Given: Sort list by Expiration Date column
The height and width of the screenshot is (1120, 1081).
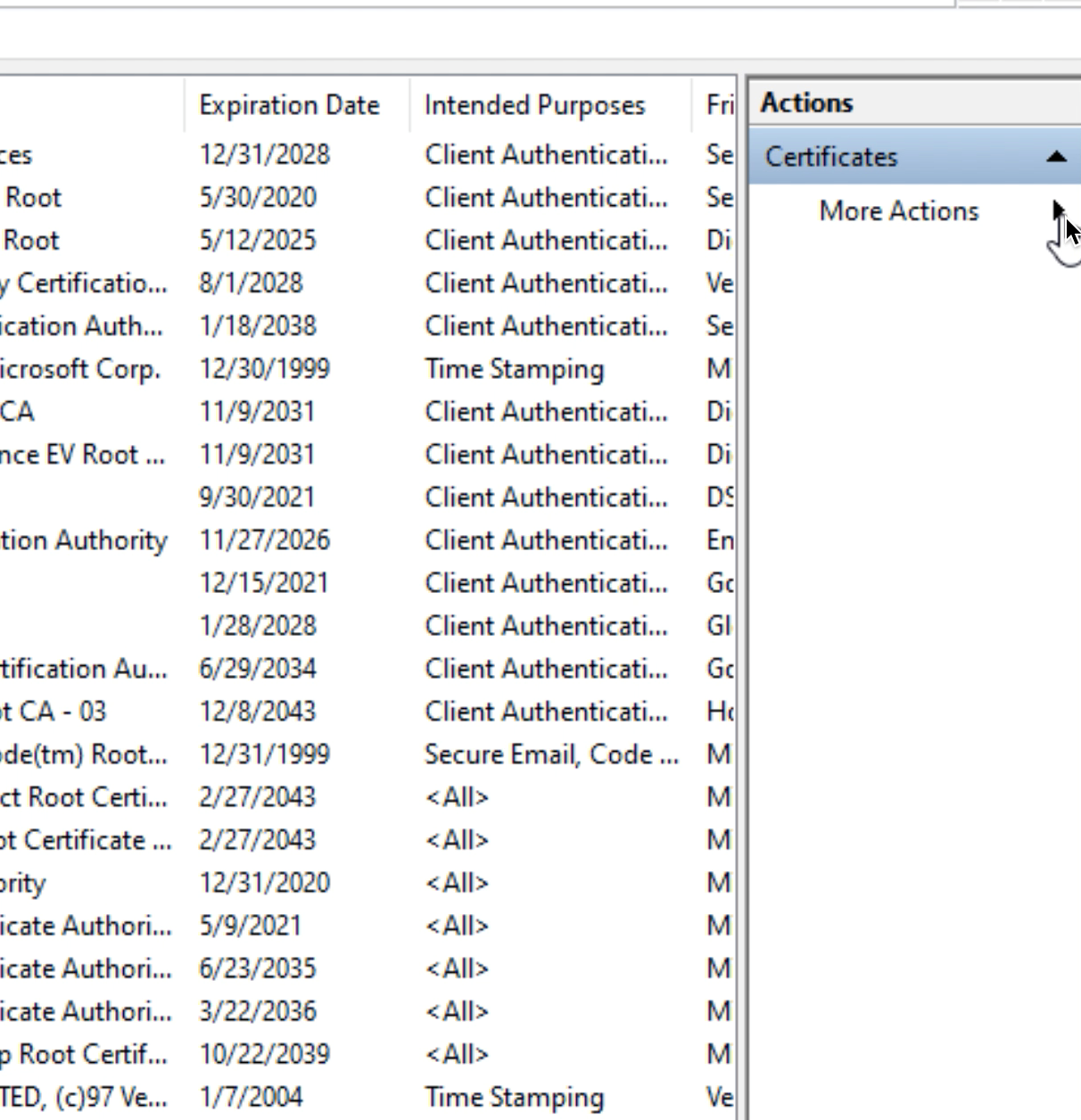Looking at the screenshot, I should [290, 104].
